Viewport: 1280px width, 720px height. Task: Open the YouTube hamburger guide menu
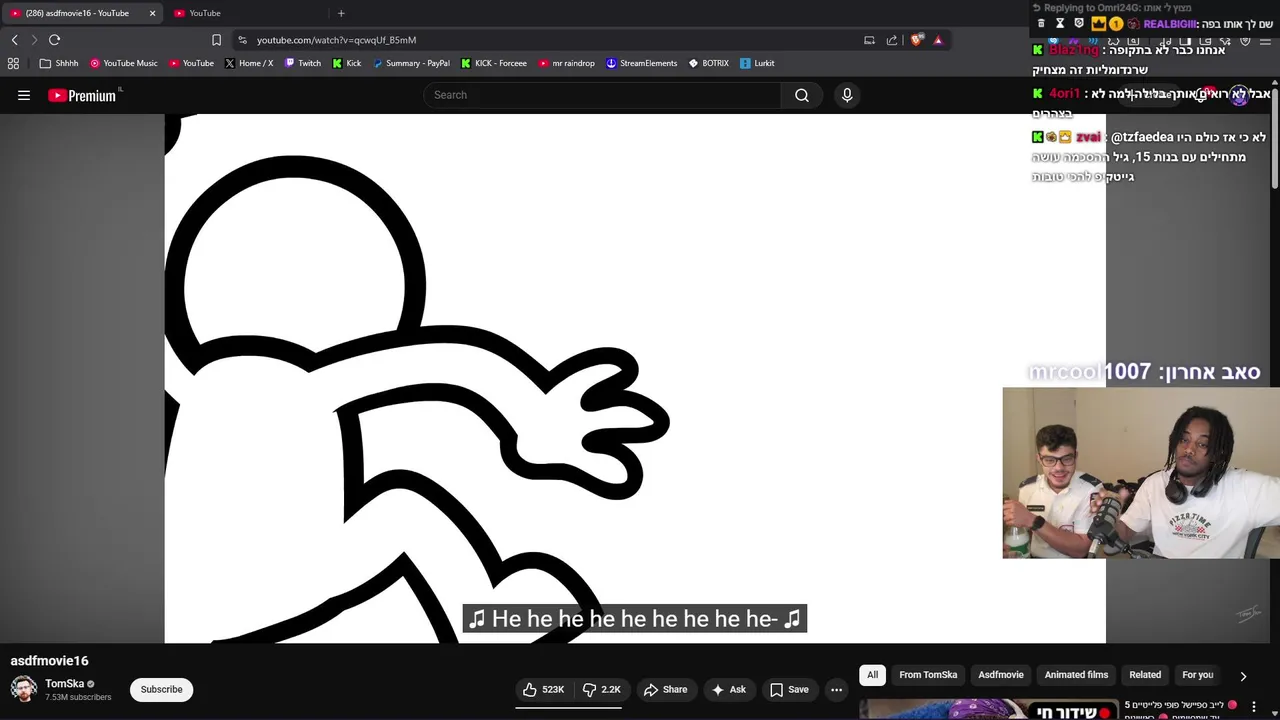pyautogui.click(x=24, y=95)
